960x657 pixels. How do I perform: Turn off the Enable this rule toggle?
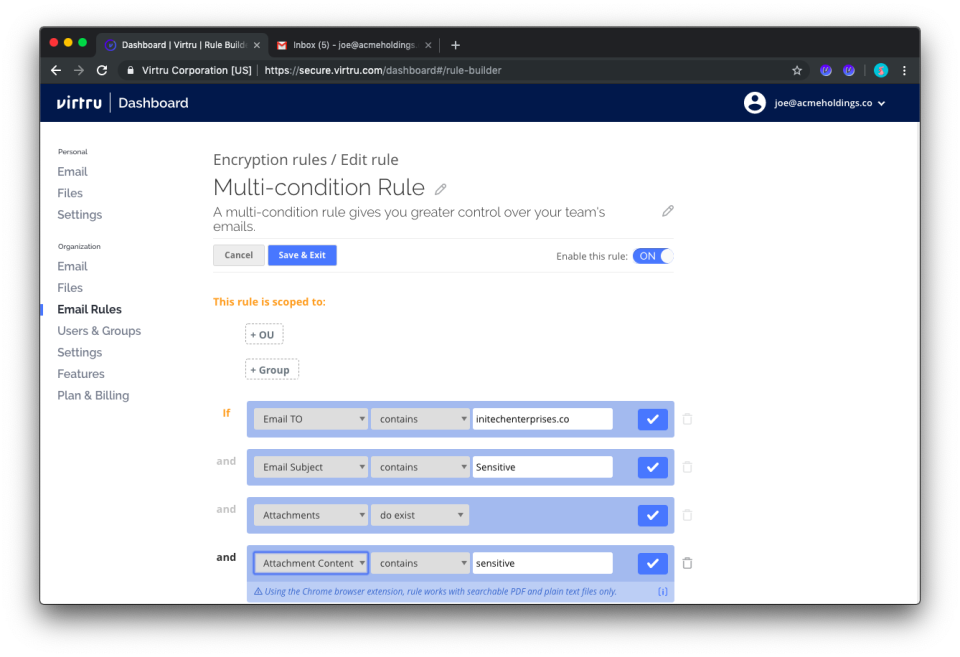[x=651, y=256]
